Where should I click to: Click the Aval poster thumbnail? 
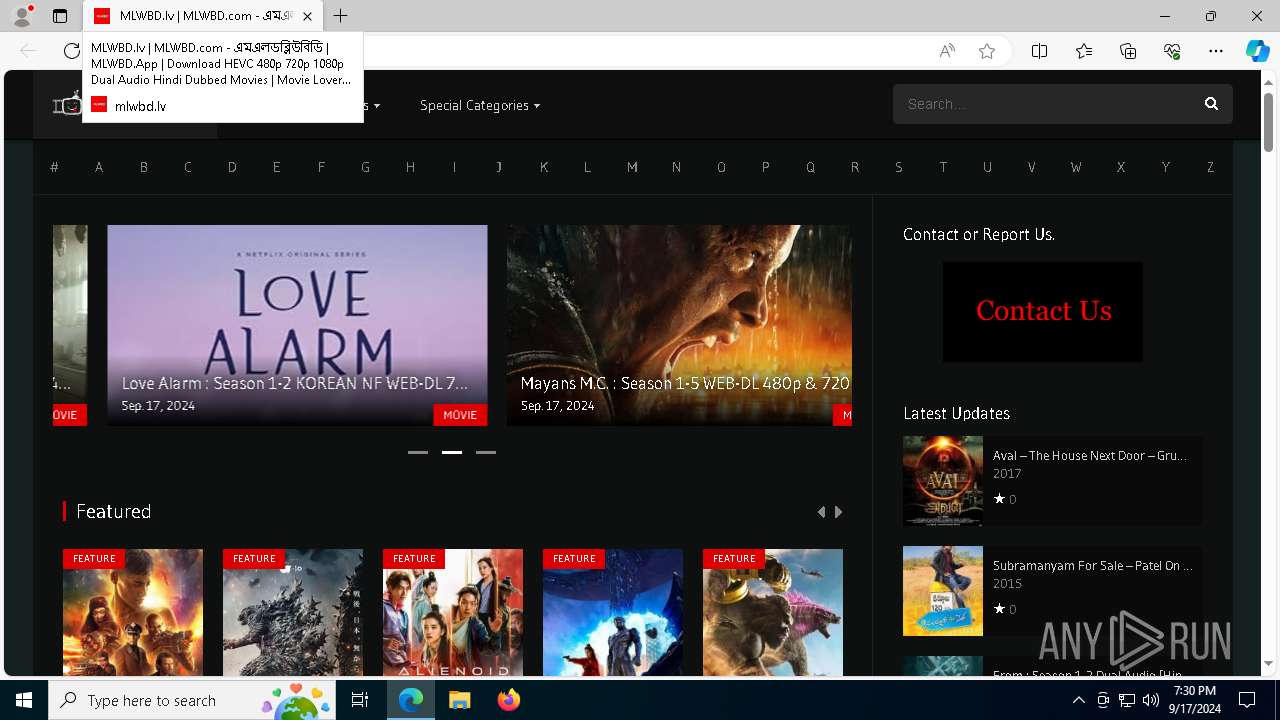943,481
